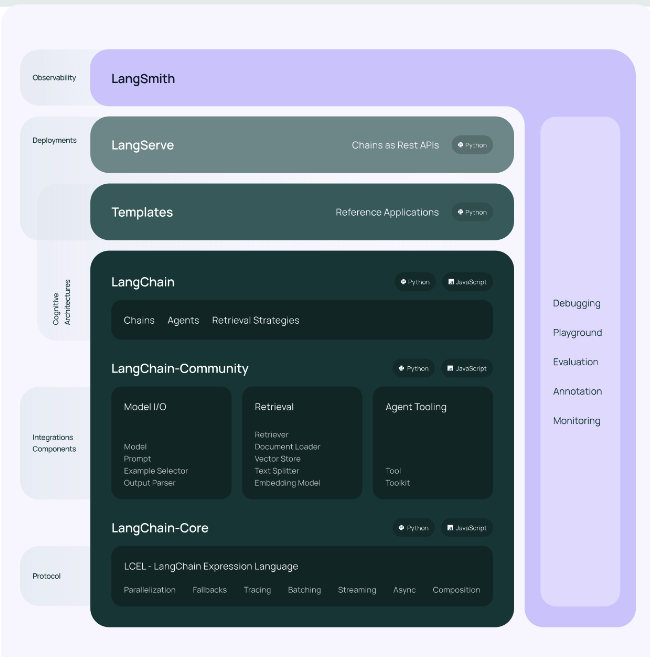Screen dimensions: 650x657
Task: Click the Python badge next to LangChain-Community
Action: (x=414, y=368)
